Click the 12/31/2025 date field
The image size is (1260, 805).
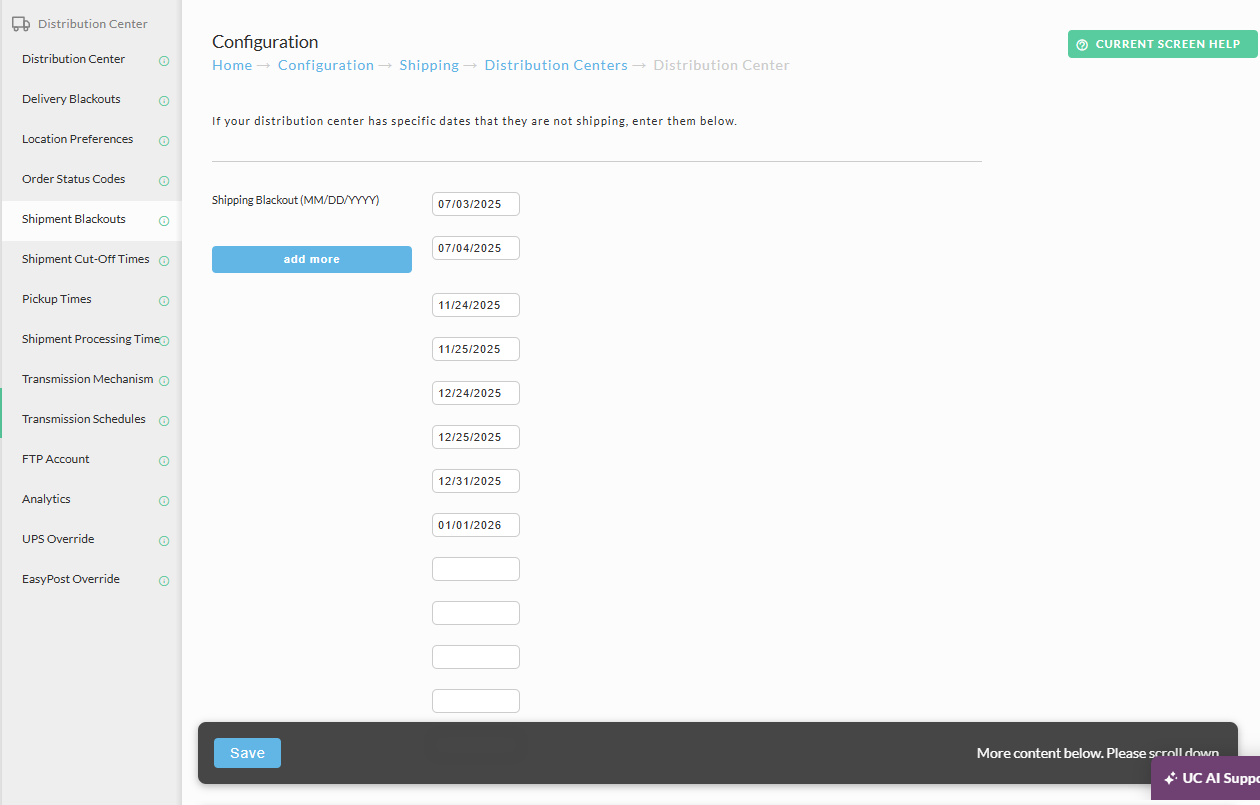click(x=476, y=481)
